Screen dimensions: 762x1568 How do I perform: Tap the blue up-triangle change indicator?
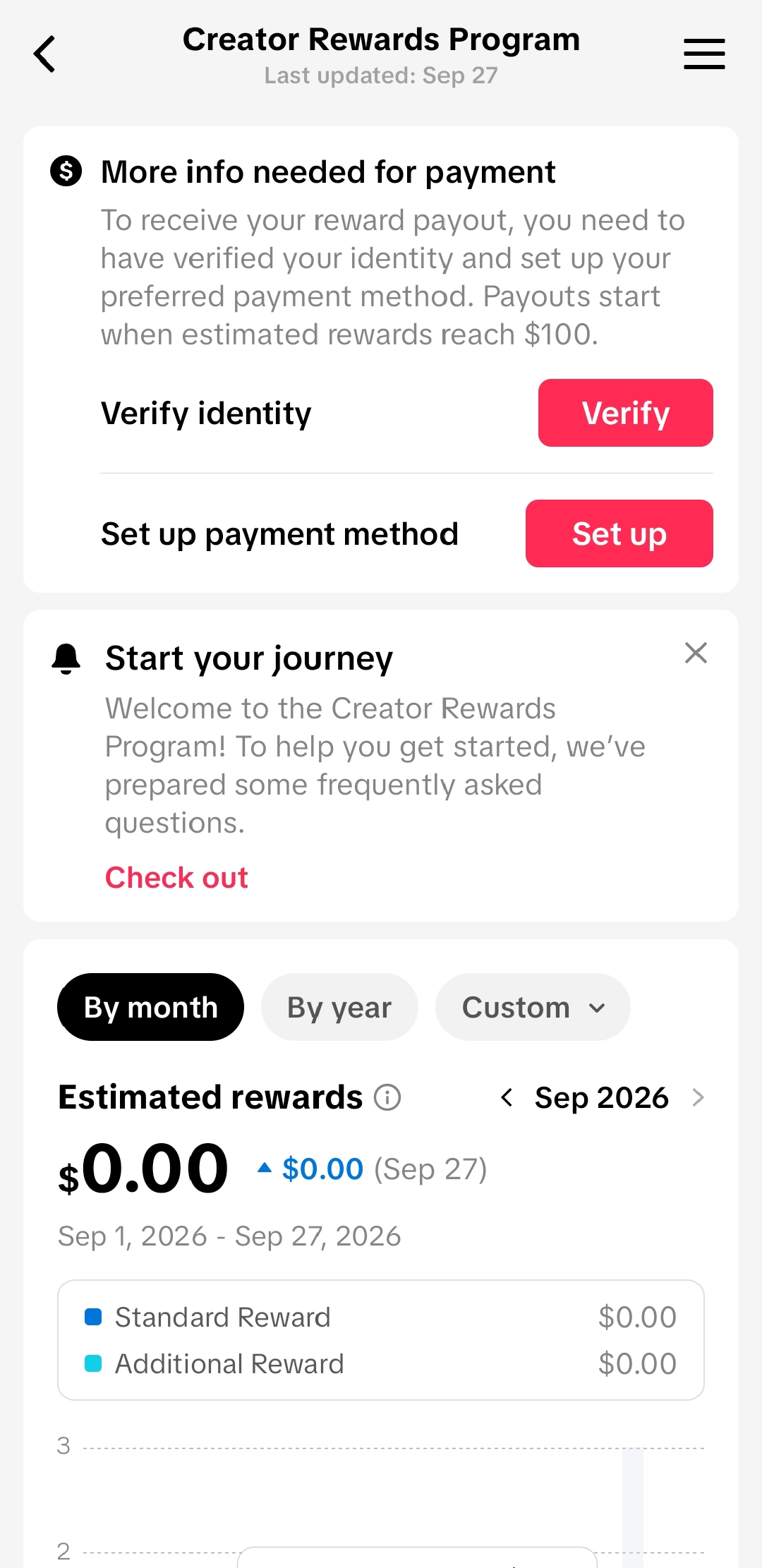click(265, 1167)
